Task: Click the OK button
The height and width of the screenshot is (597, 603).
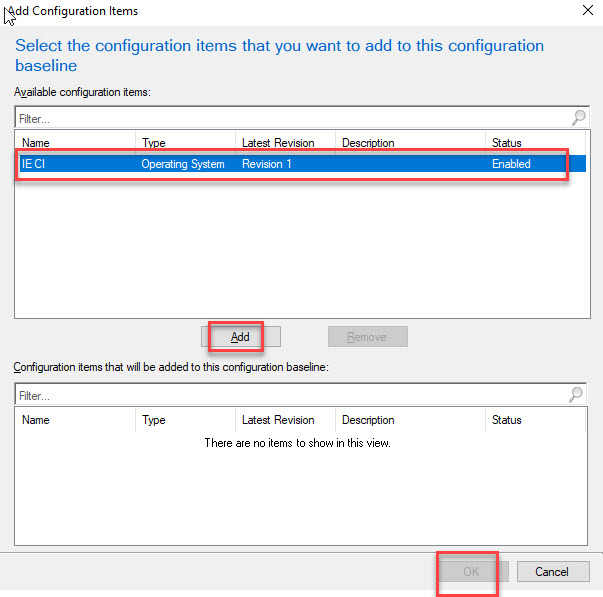Action: [x=469, y=572]
